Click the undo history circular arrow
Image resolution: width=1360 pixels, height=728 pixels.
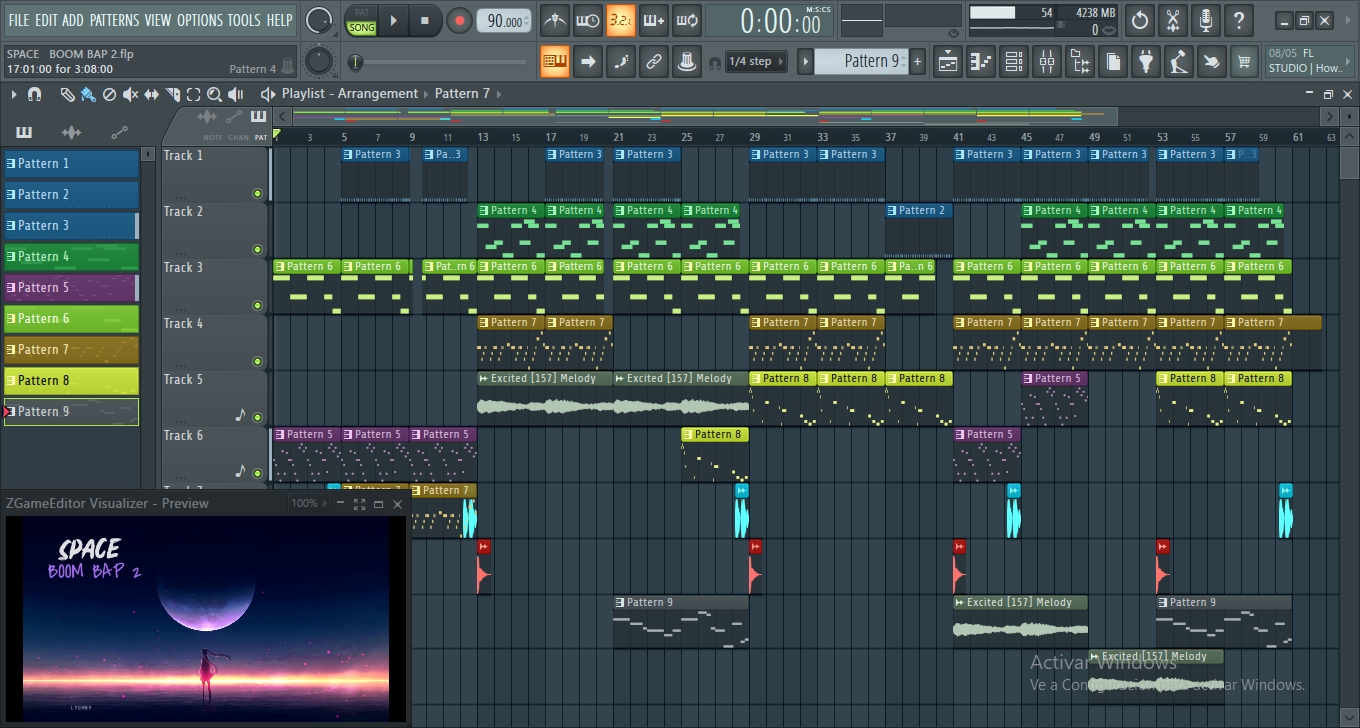point(1140,20)
